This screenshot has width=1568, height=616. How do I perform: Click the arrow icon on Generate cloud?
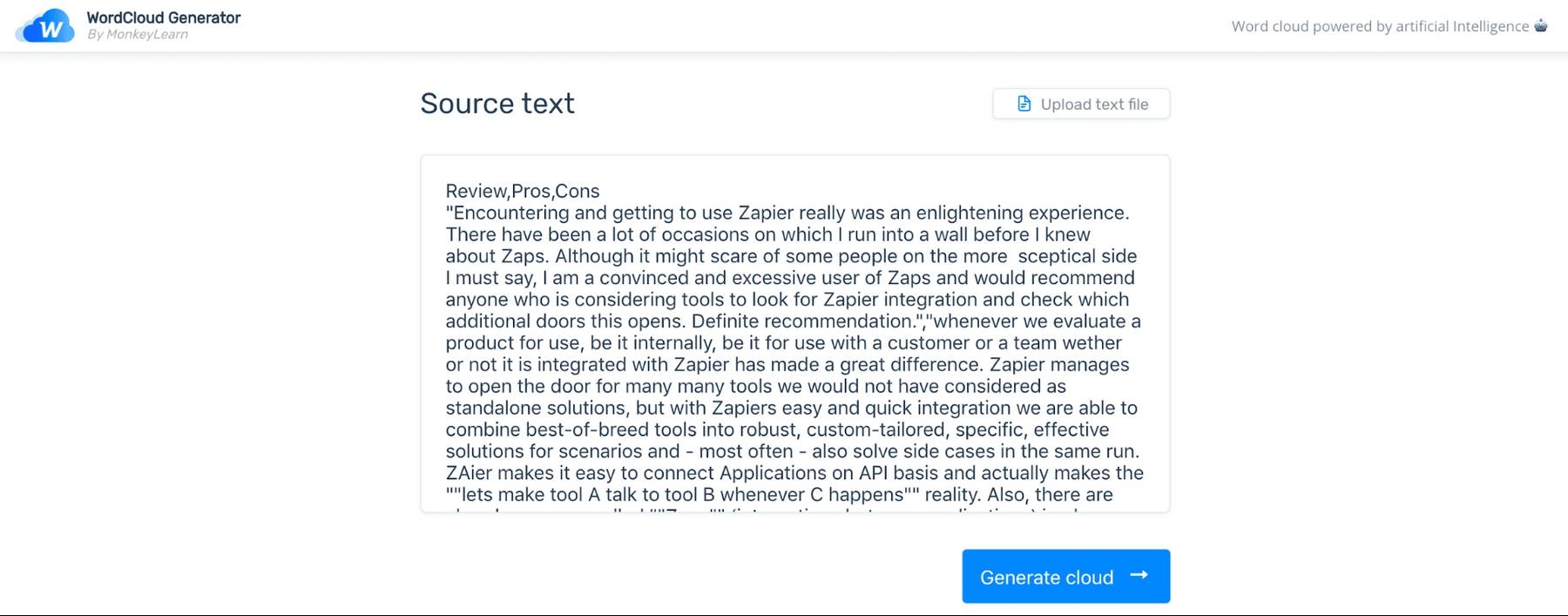[1139, 575]
